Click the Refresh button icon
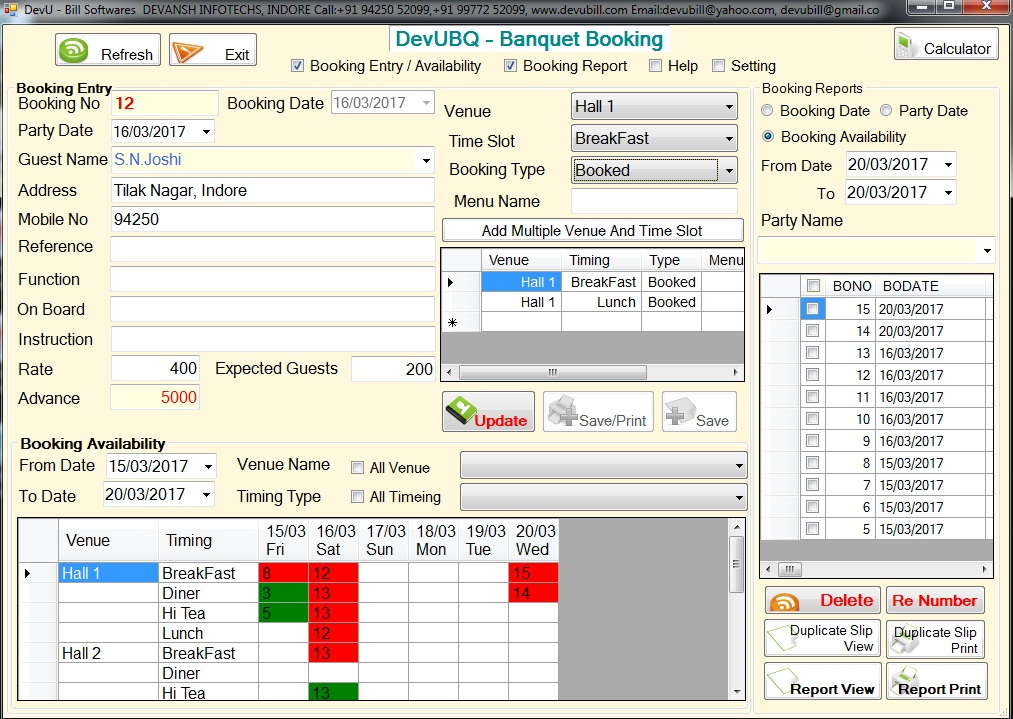 pyautogui.click(x=74, y=52)
